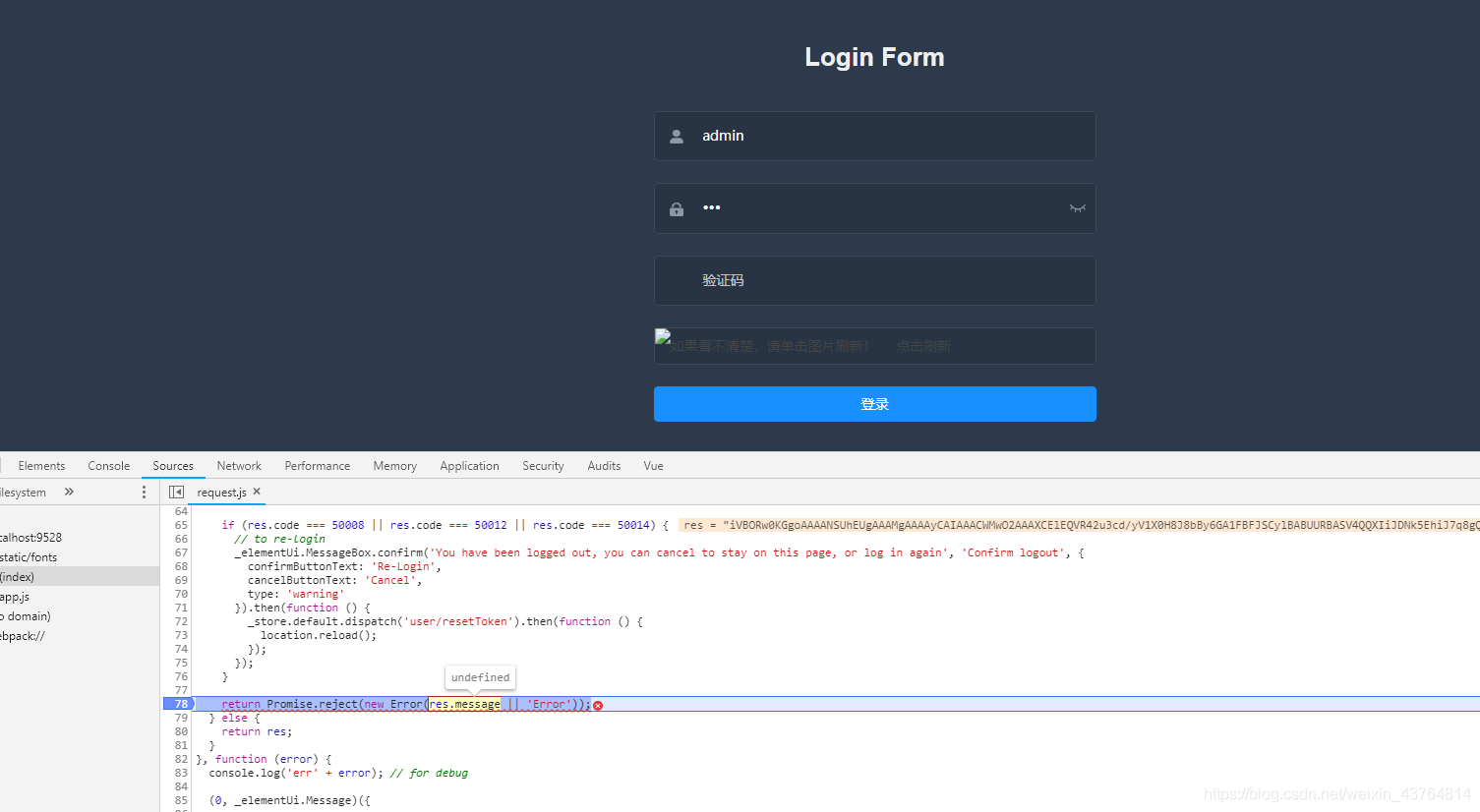Focus the admin username input

coord(874,136)
